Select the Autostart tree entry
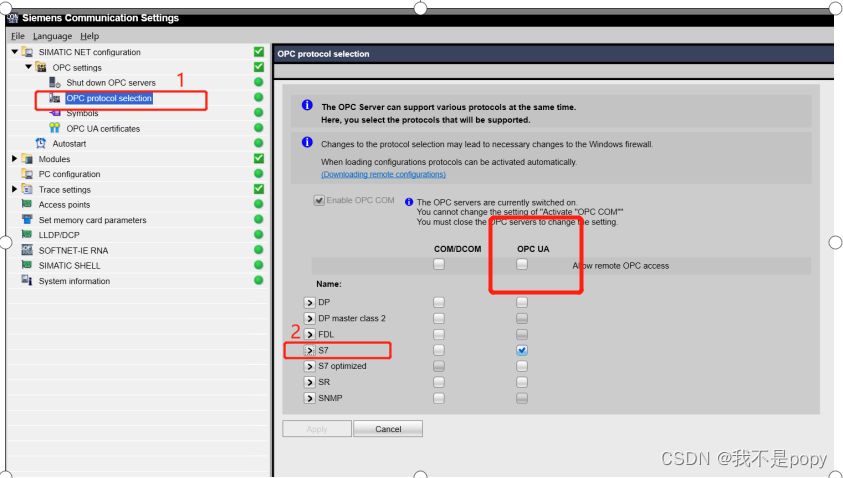The image size is (843, 478). coord(69,144)
